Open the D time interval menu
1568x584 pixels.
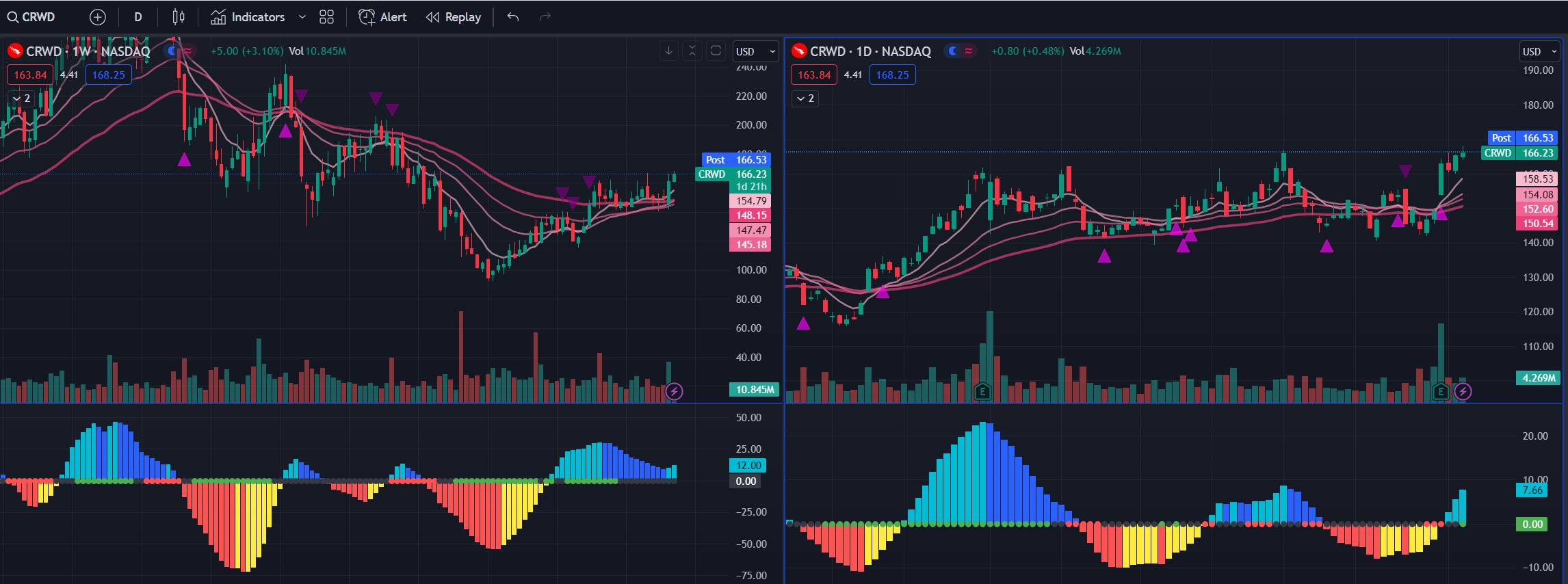tap(138, 17)
